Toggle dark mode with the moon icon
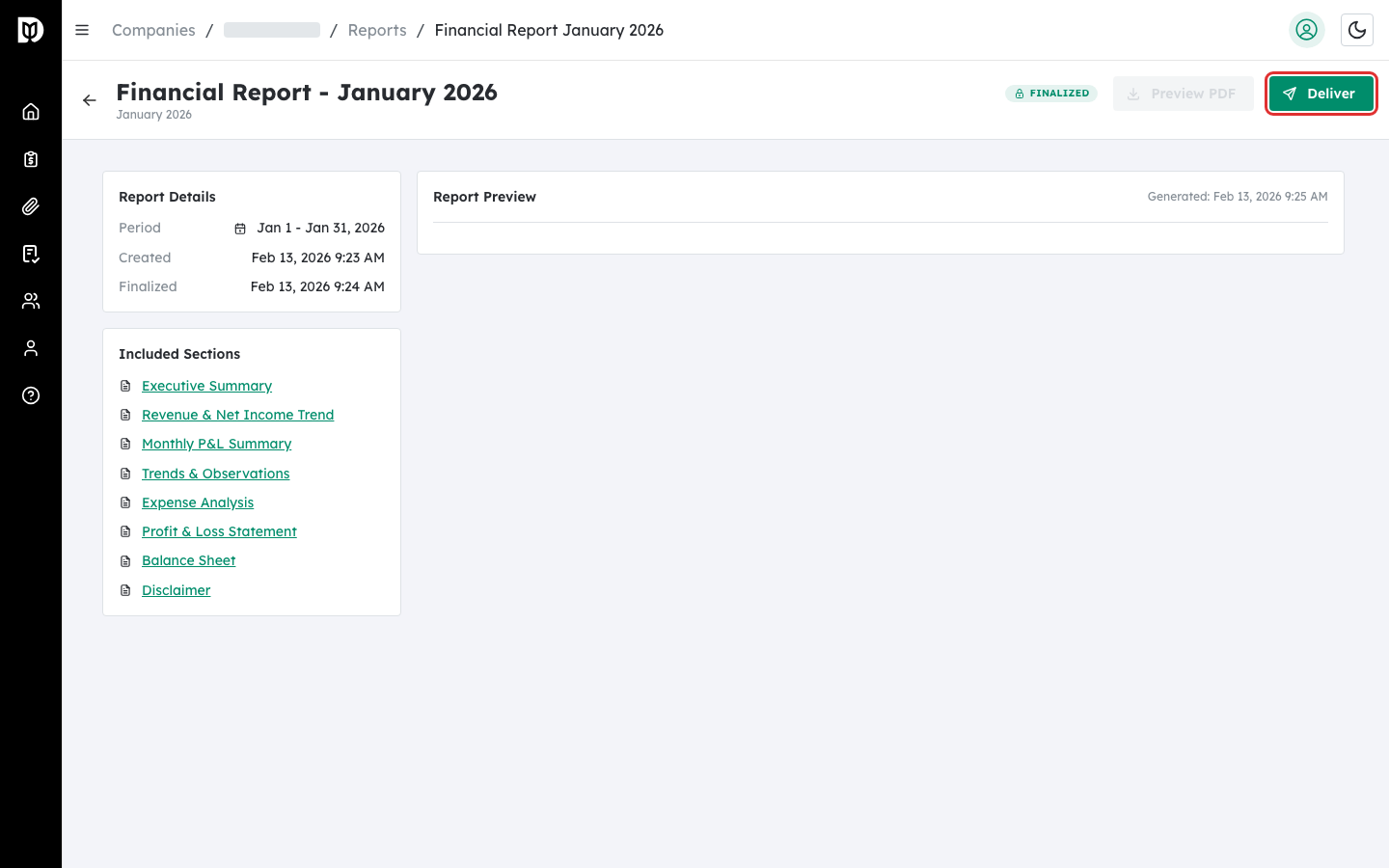This screenshot has width=1389, height=868. [x=1357, y=30]
